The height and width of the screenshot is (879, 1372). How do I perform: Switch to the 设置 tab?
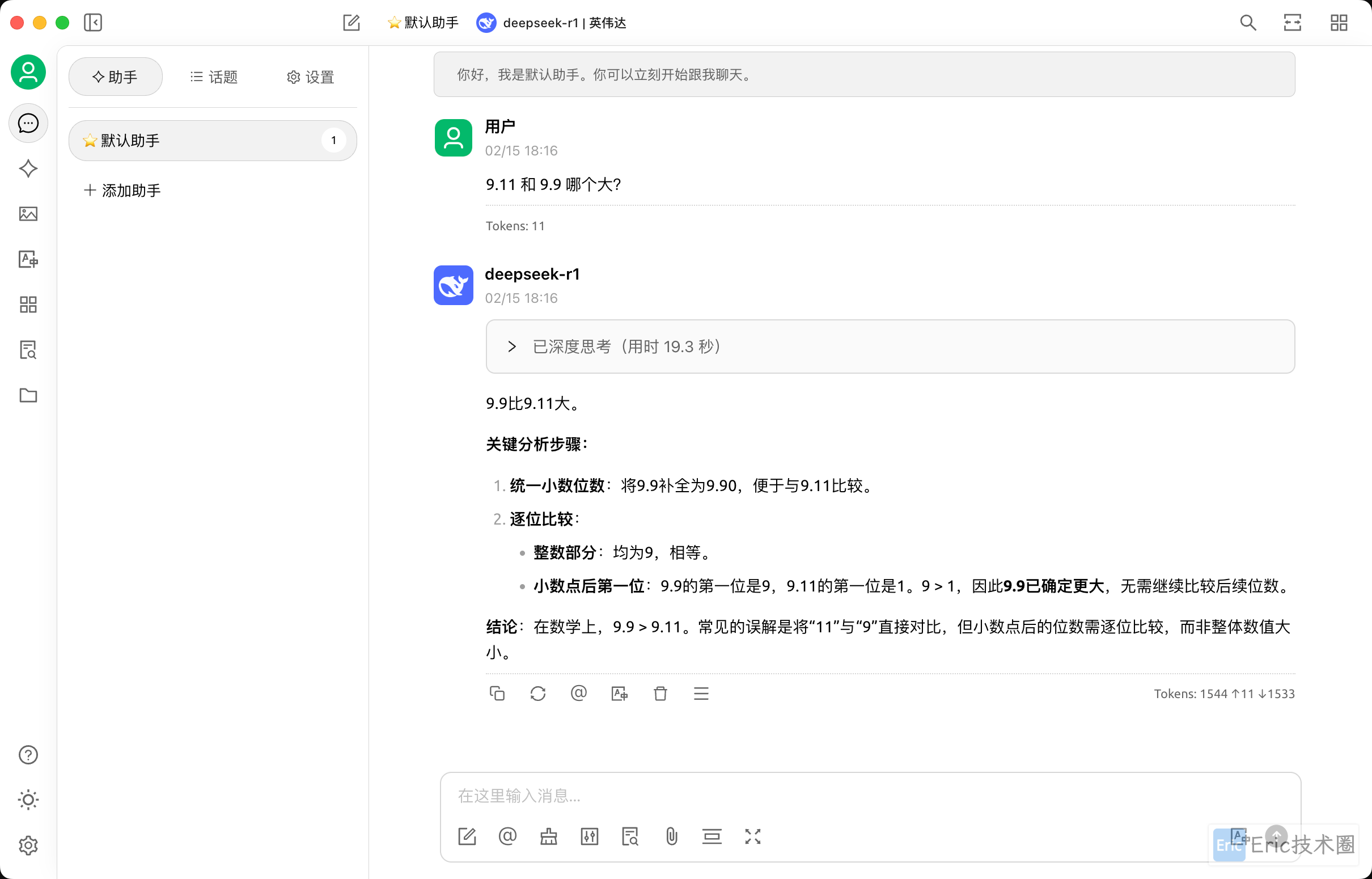[311, 77]
